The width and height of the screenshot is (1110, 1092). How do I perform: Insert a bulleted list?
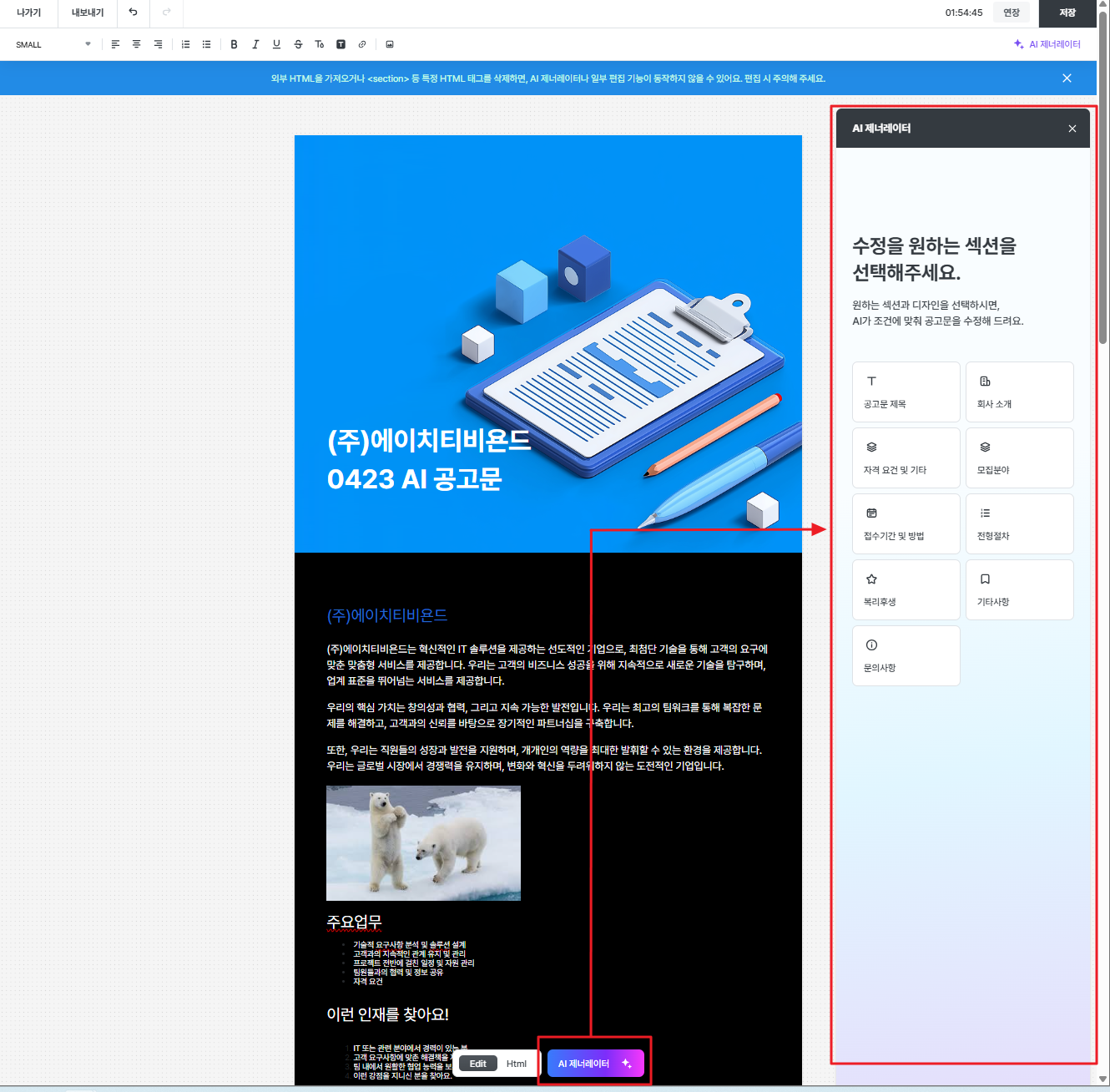point(206,44)
